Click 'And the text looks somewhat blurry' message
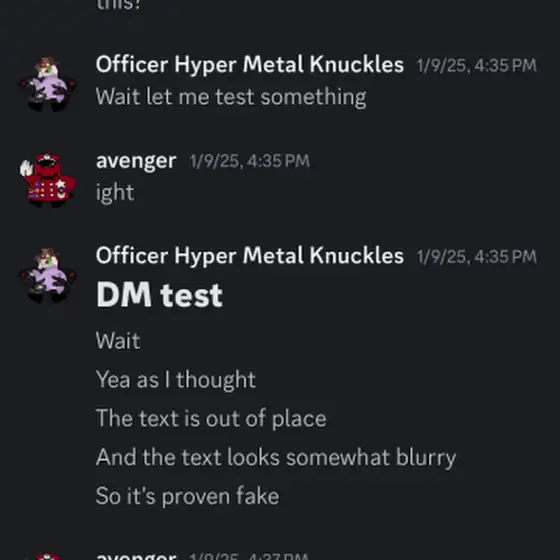 click(x=276, y=458)
